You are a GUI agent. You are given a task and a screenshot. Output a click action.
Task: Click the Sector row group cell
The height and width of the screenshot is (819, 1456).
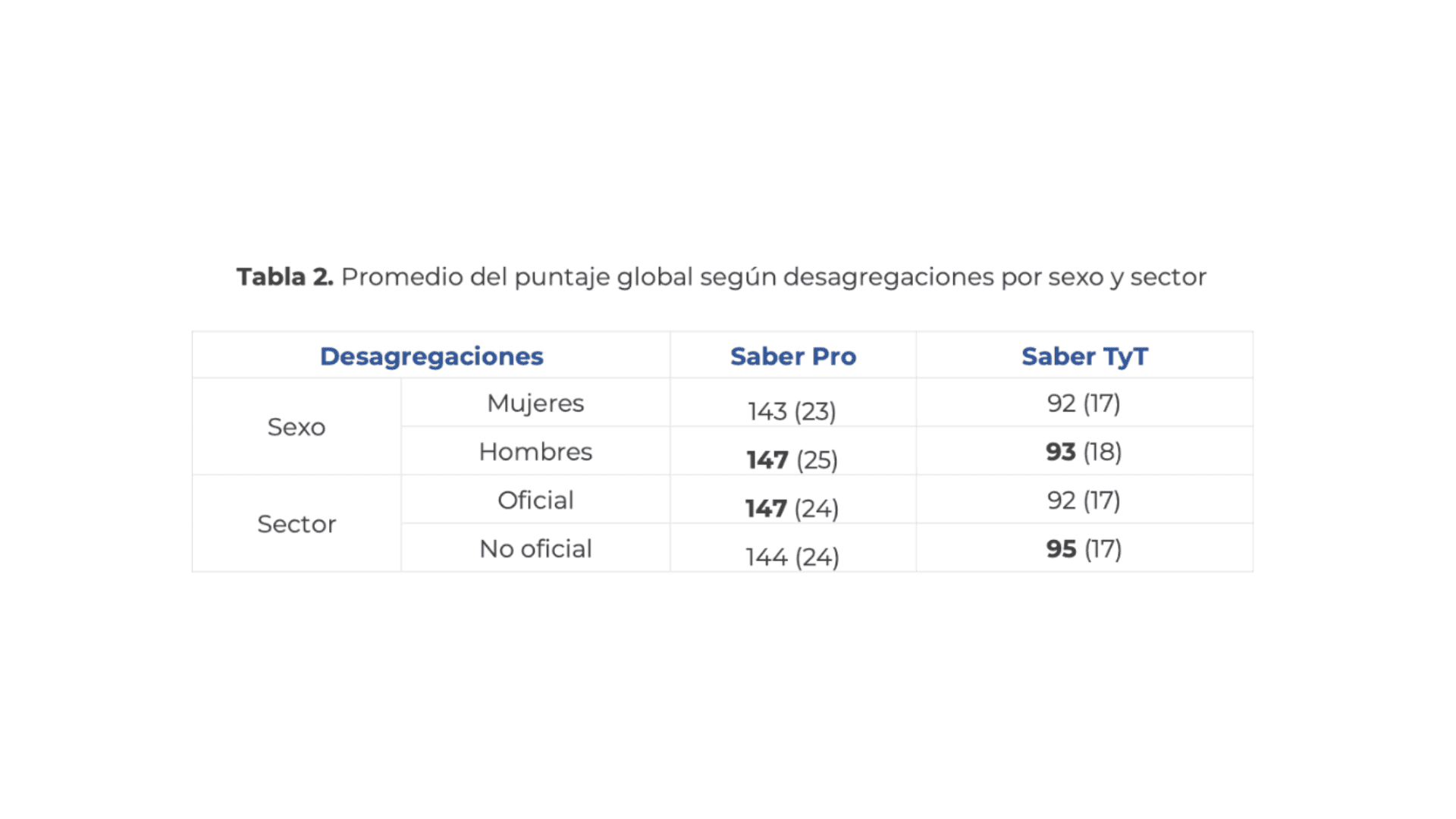coord(297,524)
